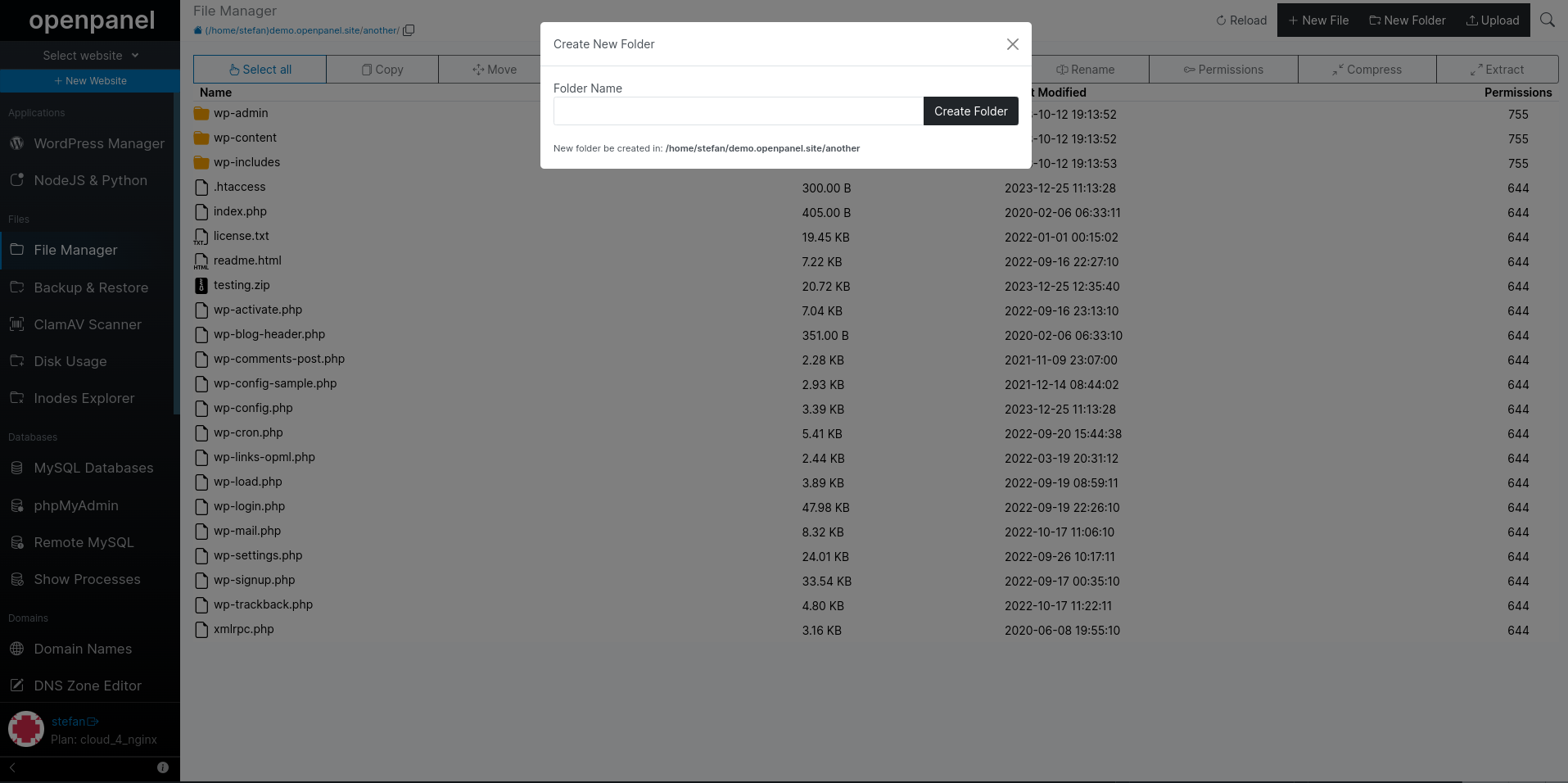Click the license.txt file icon

[201, 237]
